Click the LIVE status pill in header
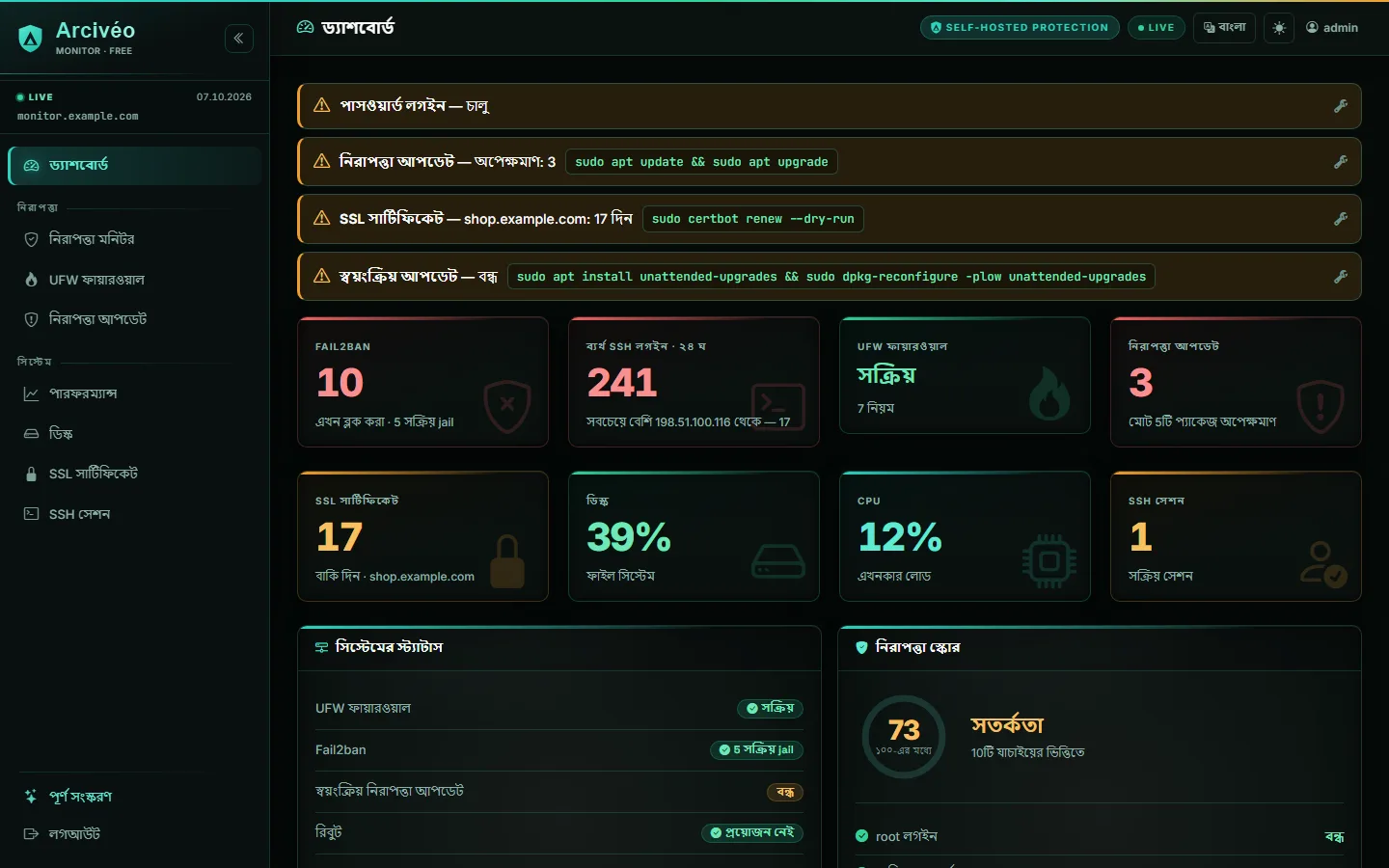 (1157, 28)
